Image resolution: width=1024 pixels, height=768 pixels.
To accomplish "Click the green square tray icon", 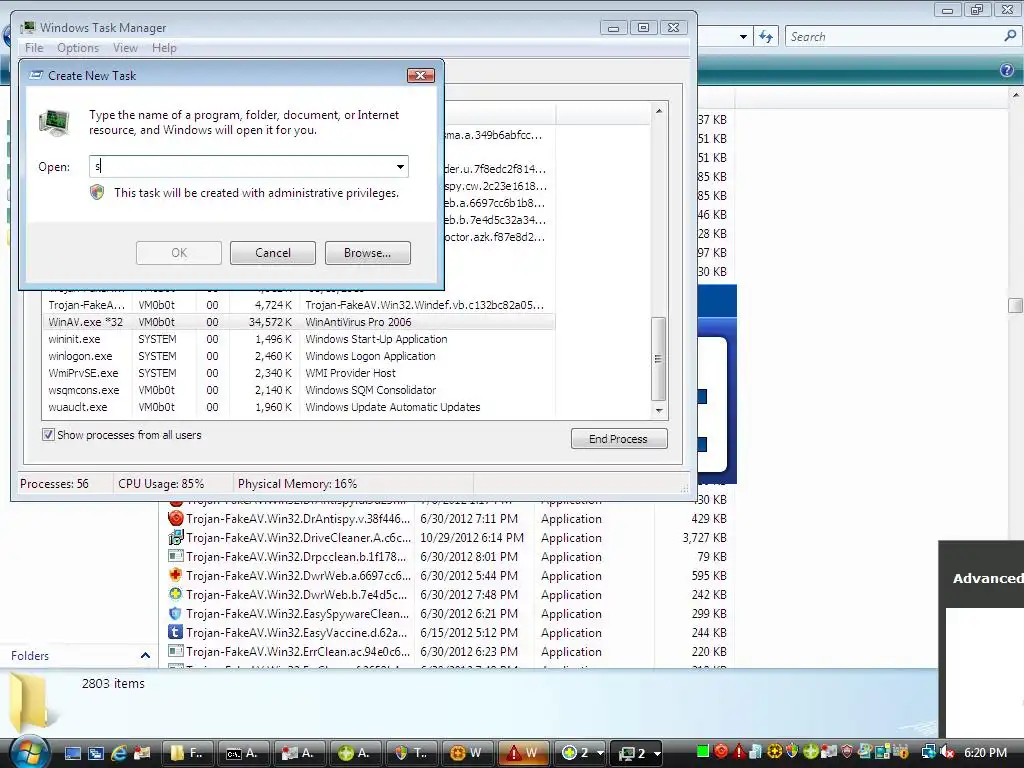I will coord(703,751).
